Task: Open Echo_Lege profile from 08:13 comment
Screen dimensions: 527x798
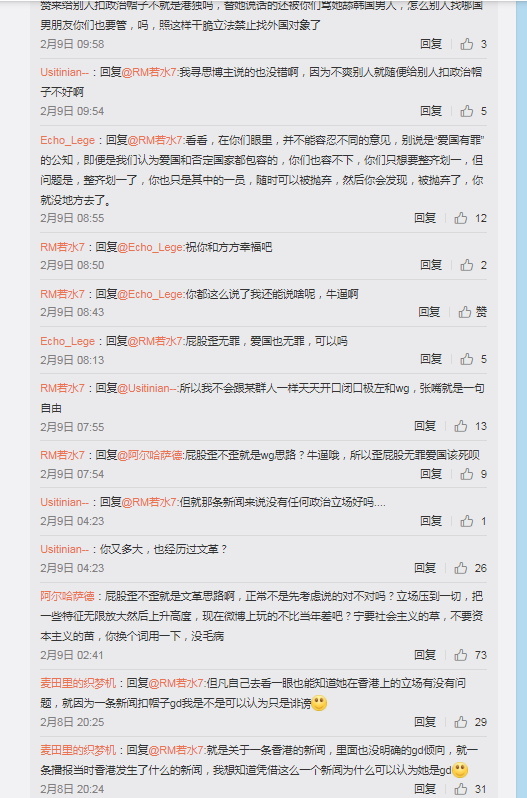Action: click(x=68, y=341)
